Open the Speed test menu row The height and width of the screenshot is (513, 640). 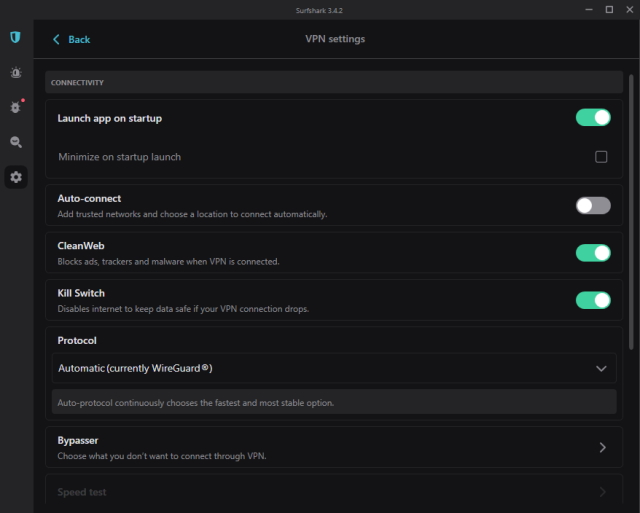point(300,492)
